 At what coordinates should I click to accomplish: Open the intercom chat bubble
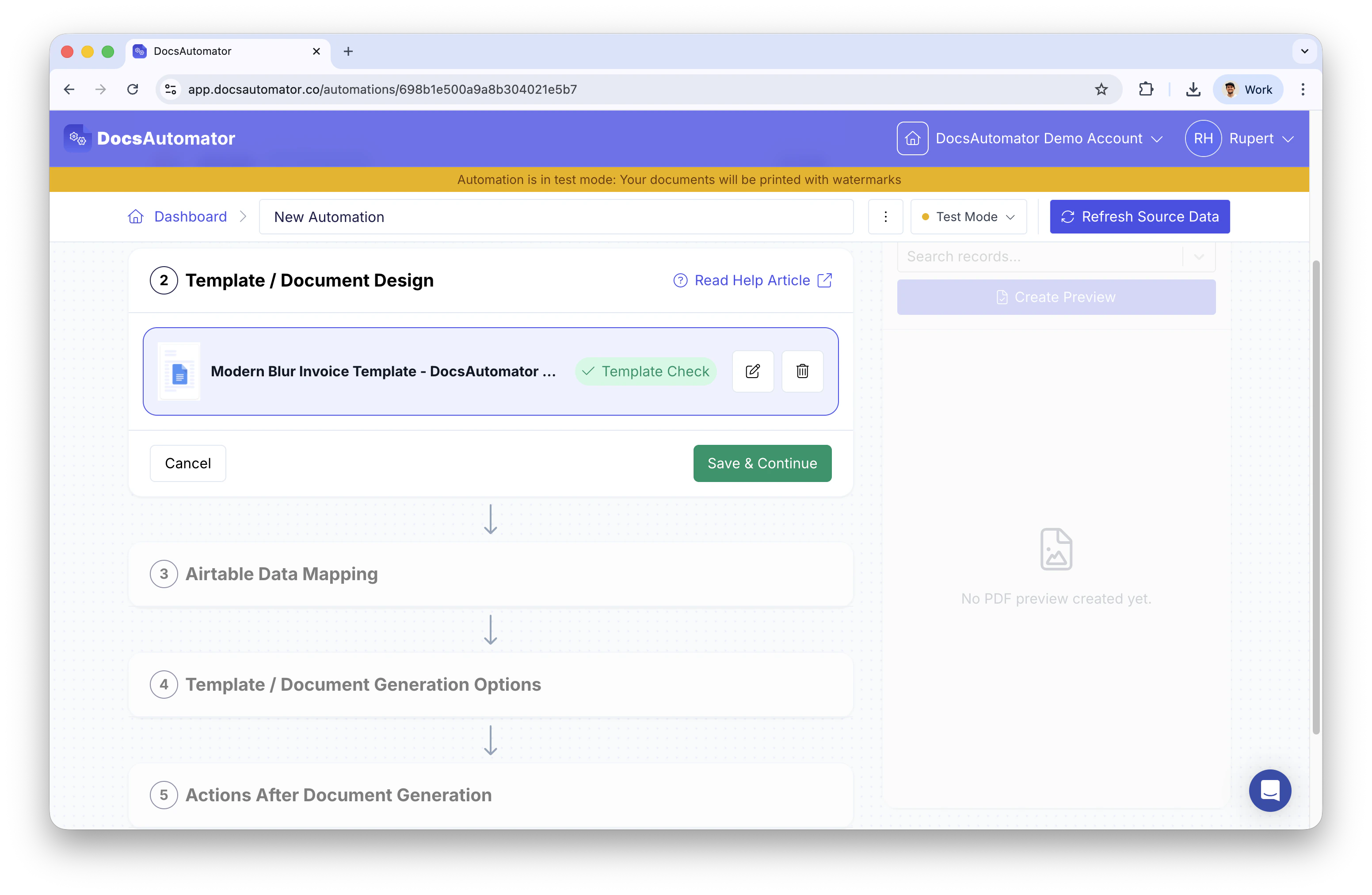(1270, 791)
